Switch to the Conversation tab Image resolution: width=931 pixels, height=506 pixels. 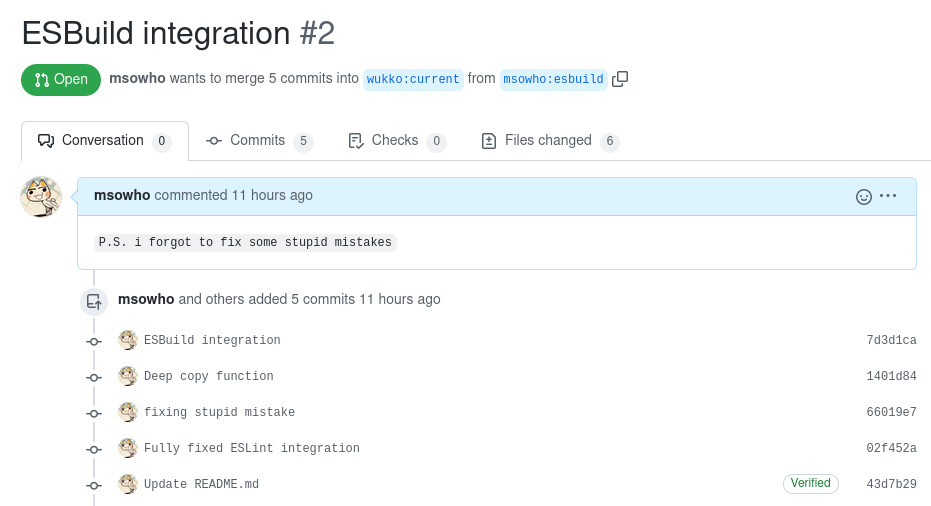[x=104, y=141]
